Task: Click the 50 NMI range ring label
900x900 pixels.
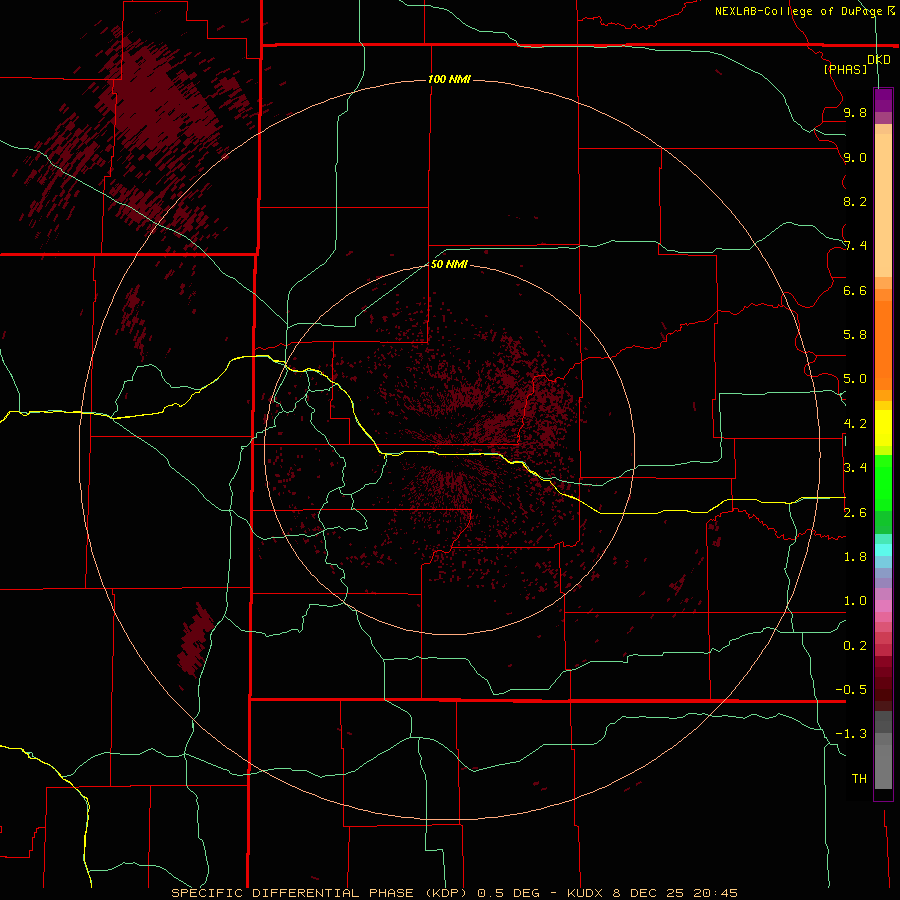Action: [449, 264]
